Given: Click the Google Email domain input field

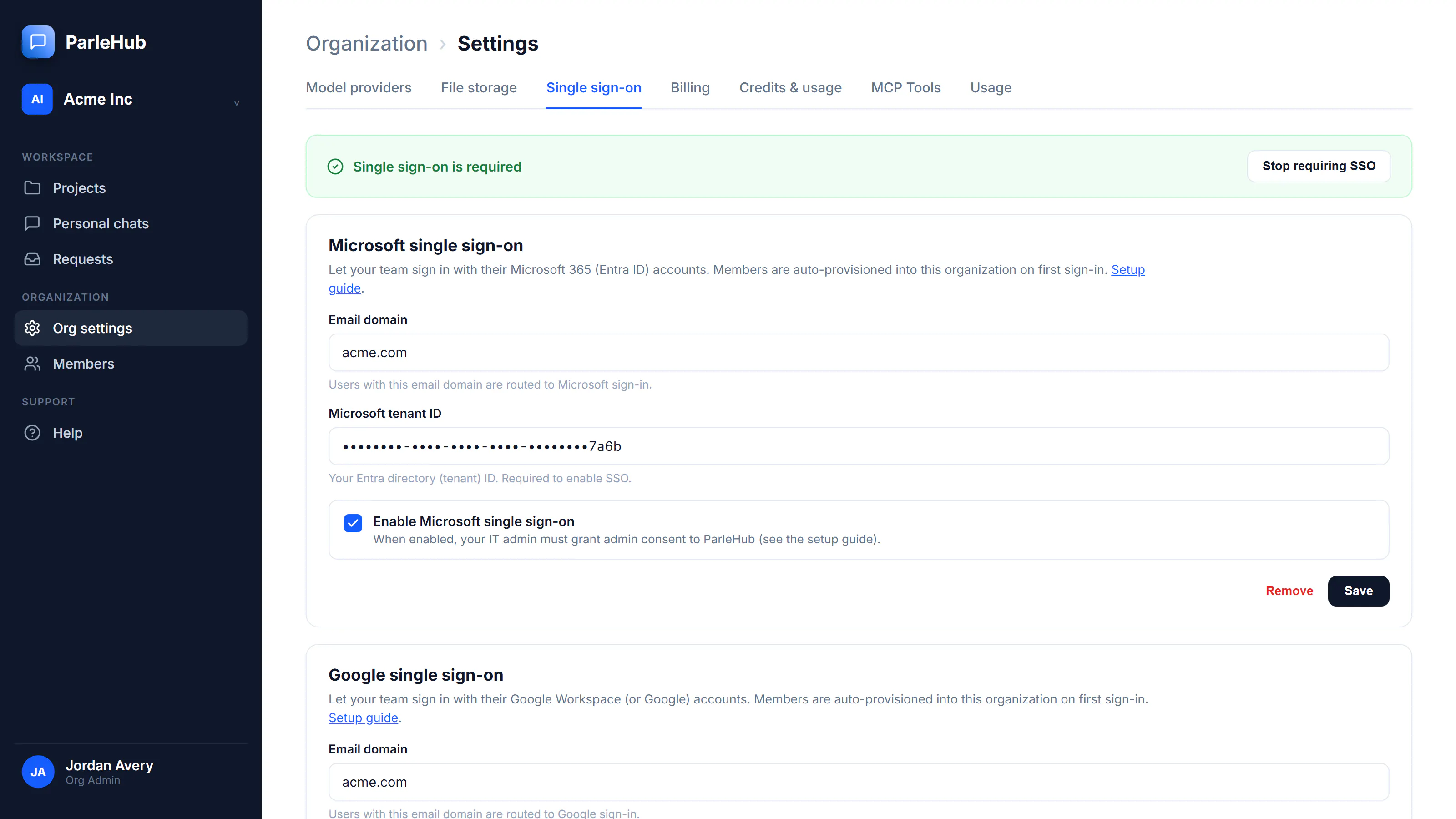Looking at the screenshot, I should click(859, 782).
